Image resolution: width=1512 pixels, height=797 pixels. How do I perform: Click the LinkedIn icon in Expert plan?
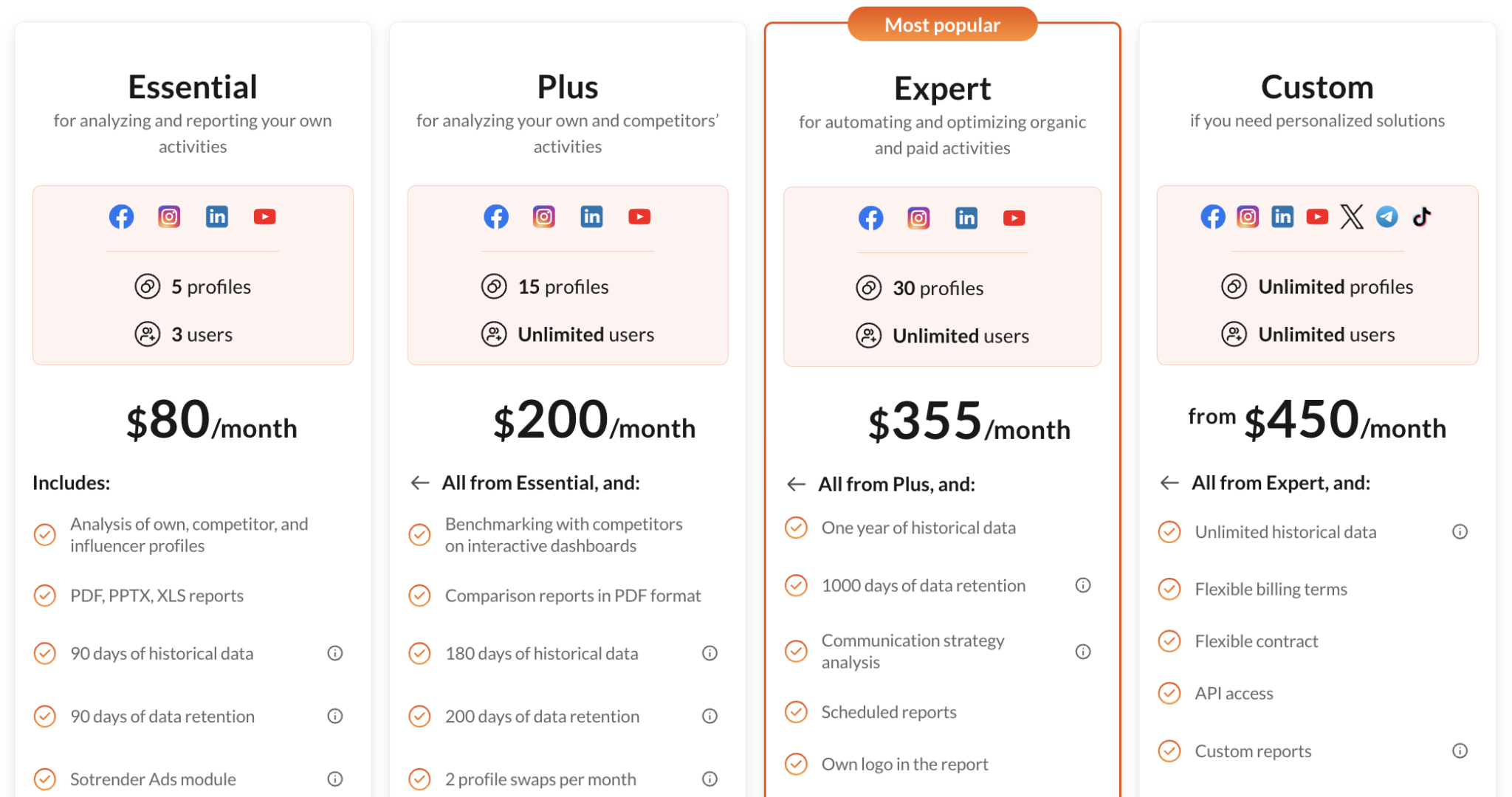[x=966, y=218]
